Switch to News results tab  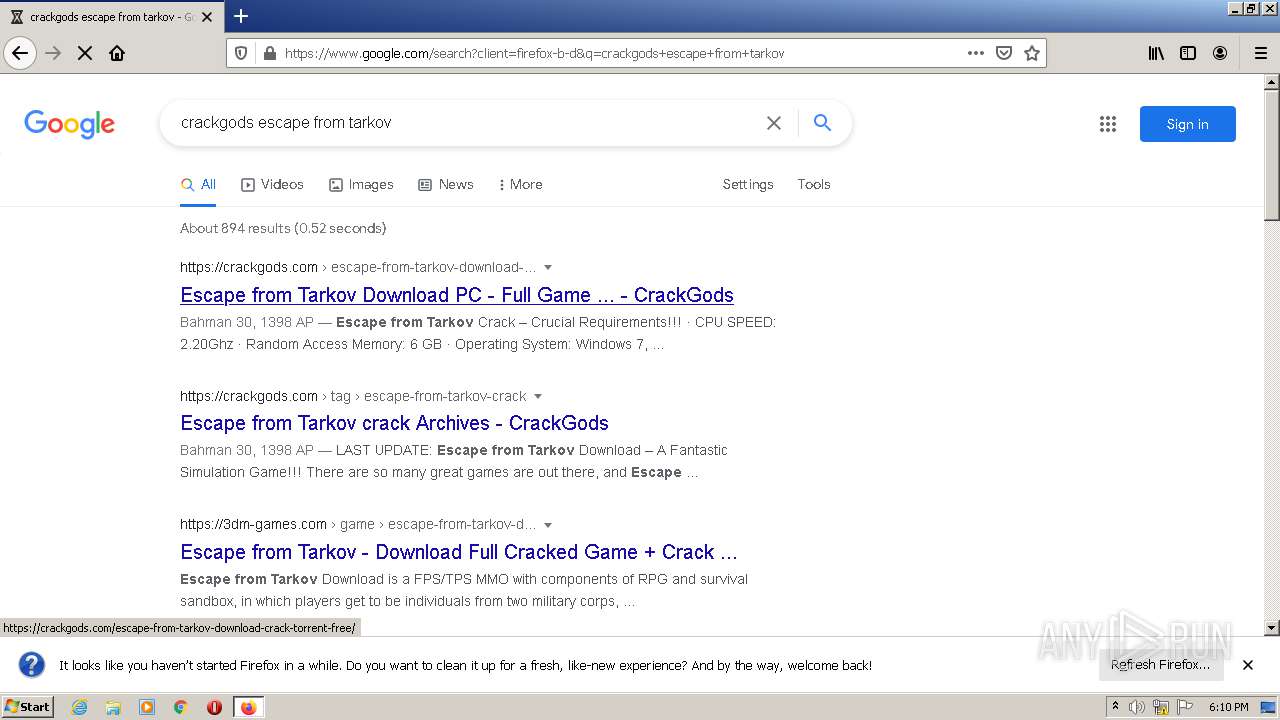point(446,184)
